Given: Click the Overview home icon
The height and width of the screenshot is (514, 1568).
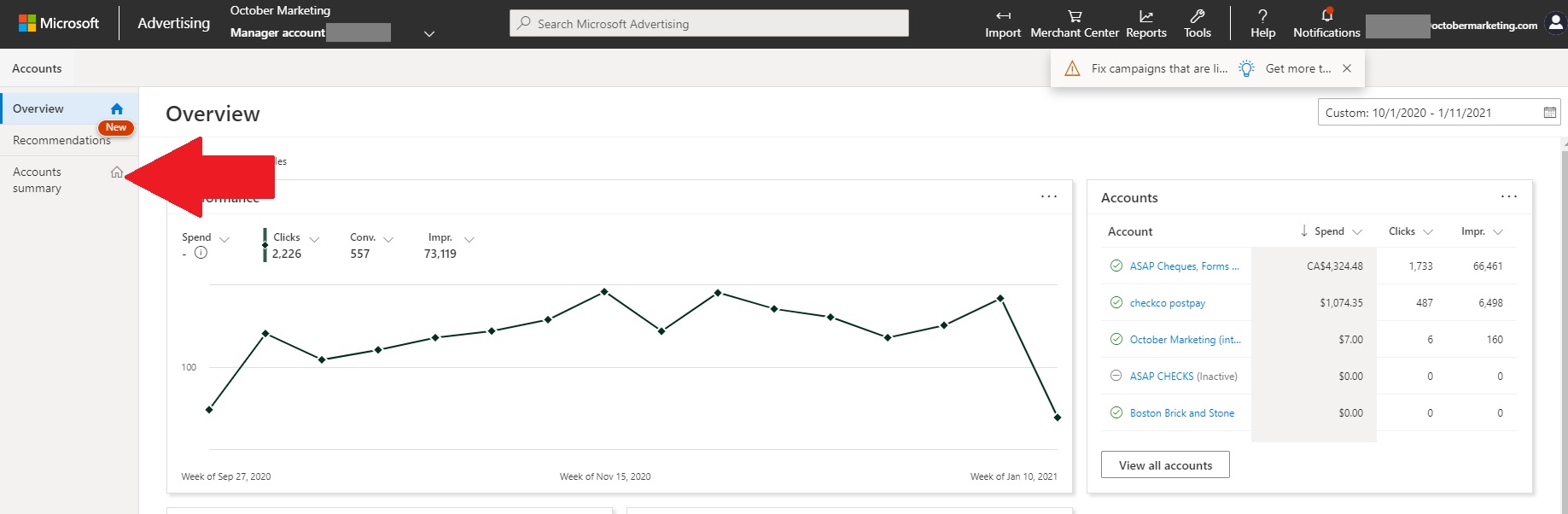Looking at the screenshot, I should pyautogui.click(x=117, y=108).
